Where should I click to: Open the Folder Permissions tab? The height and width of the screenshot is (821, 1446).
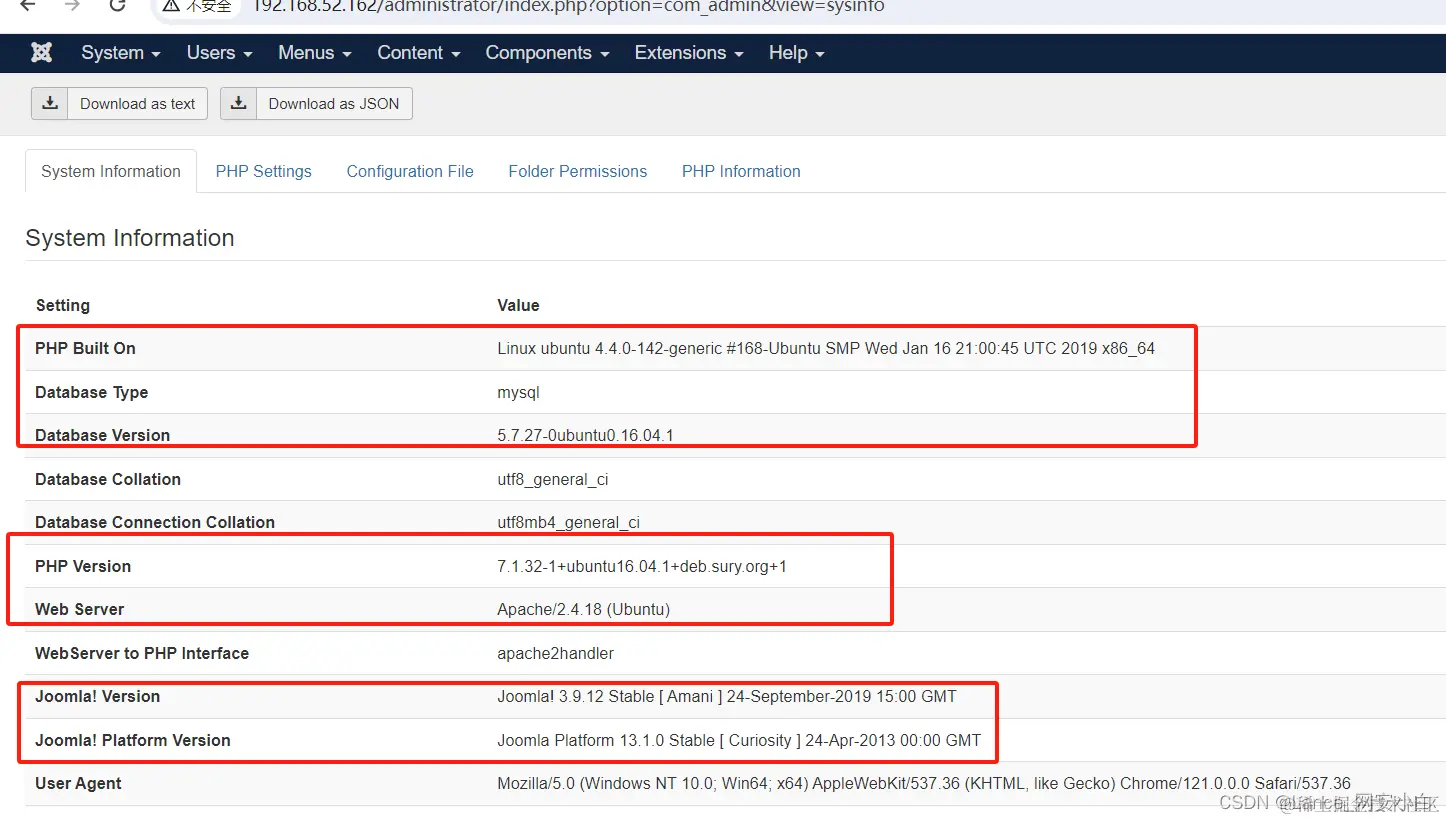coord(578,171)
